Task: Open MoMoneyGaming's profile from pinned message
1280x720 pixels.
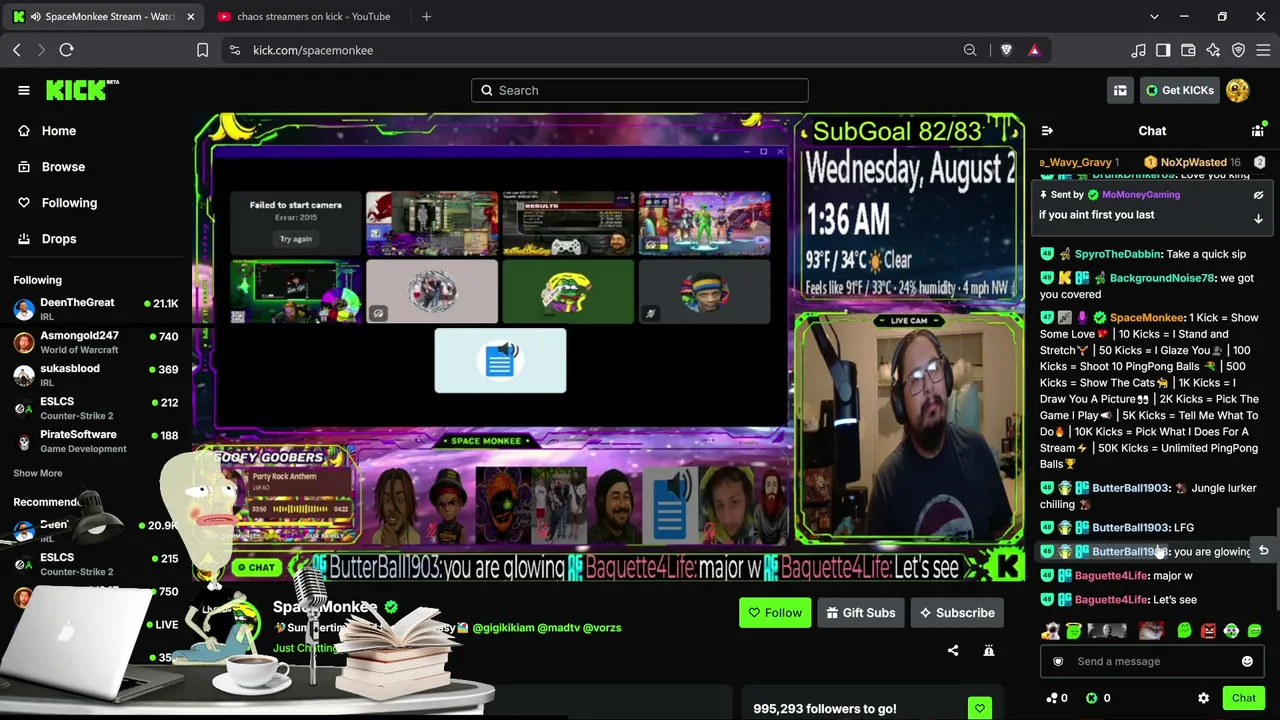Action: coord(1141,195)
